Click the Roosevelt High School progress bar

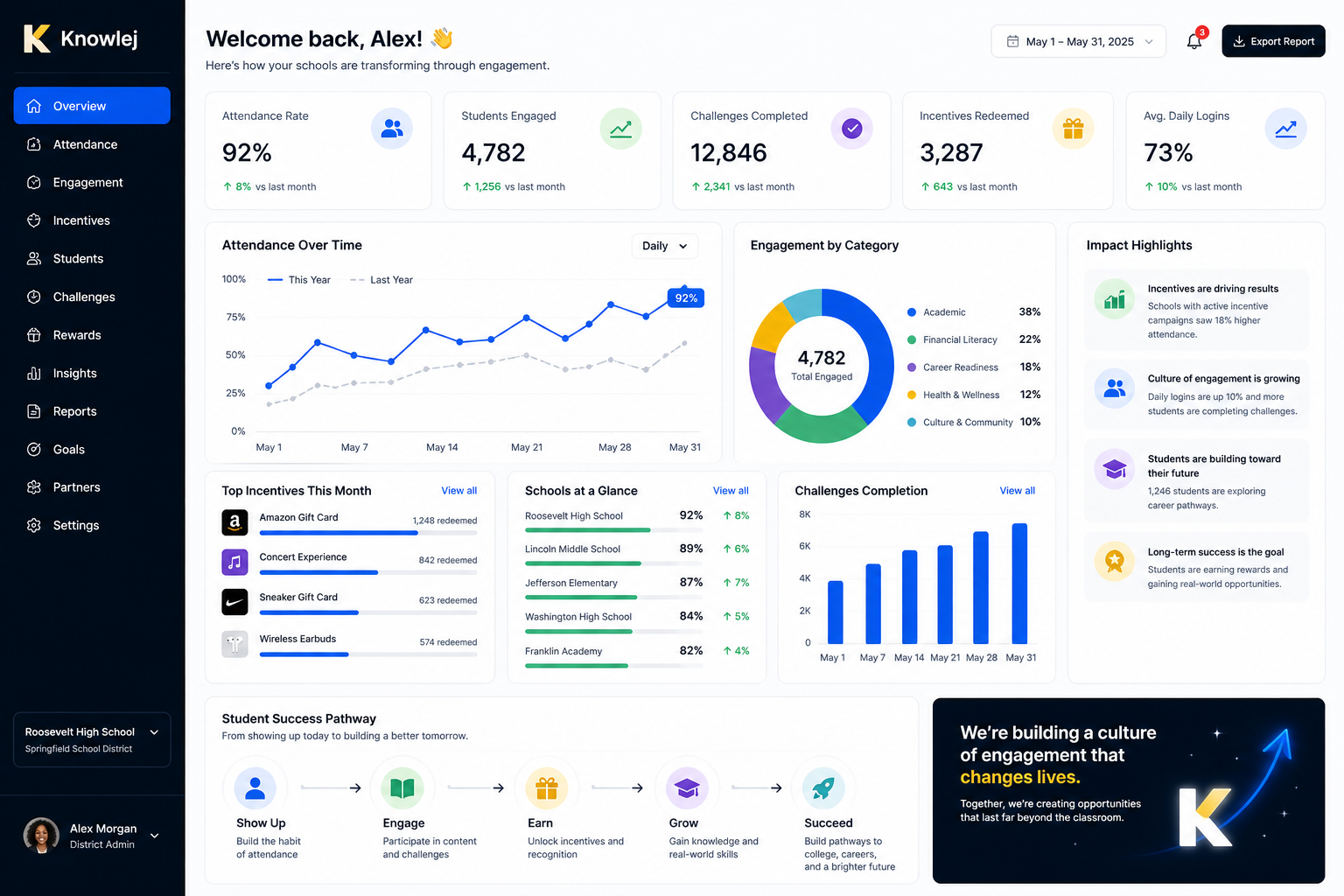point(614,530)
